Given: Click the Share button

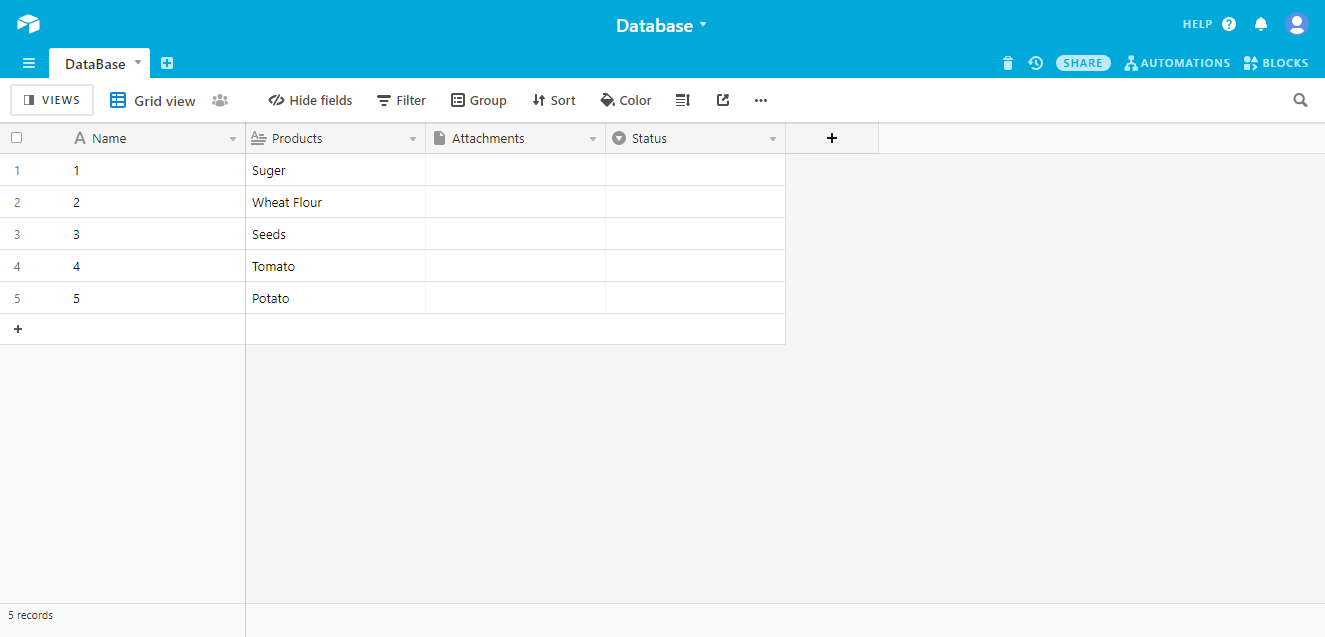Looking at the screenshot, I should click(x=1083, y=63).
